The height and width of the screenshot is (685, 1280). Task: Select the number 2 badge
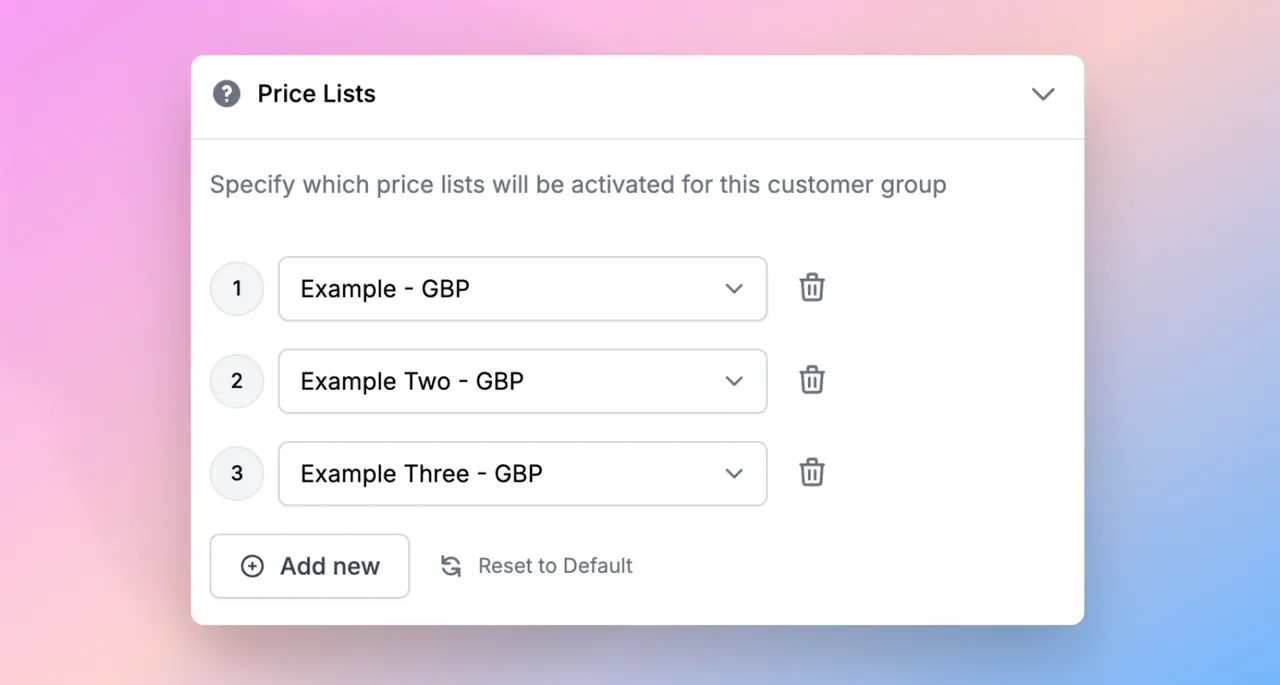pyautogui.click(x=237, y=381)
